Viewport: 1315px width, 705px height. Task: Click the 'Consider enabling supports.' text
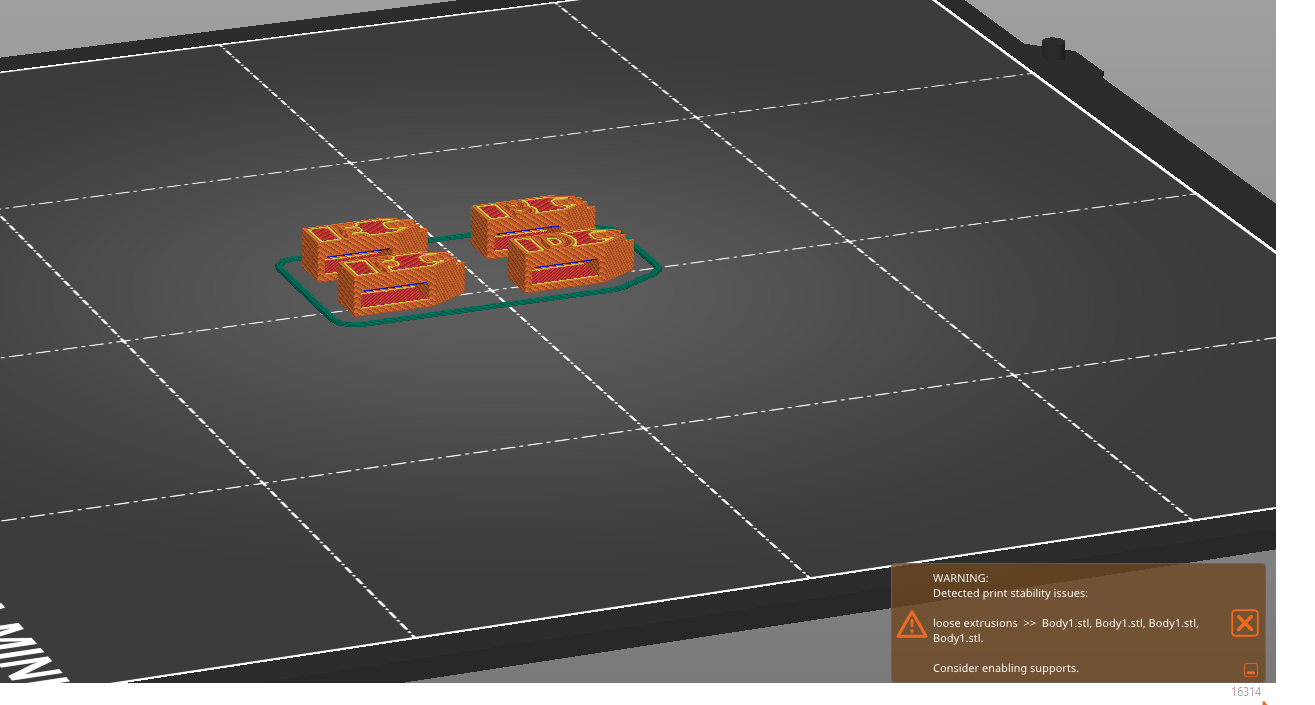pos(1005,668)
